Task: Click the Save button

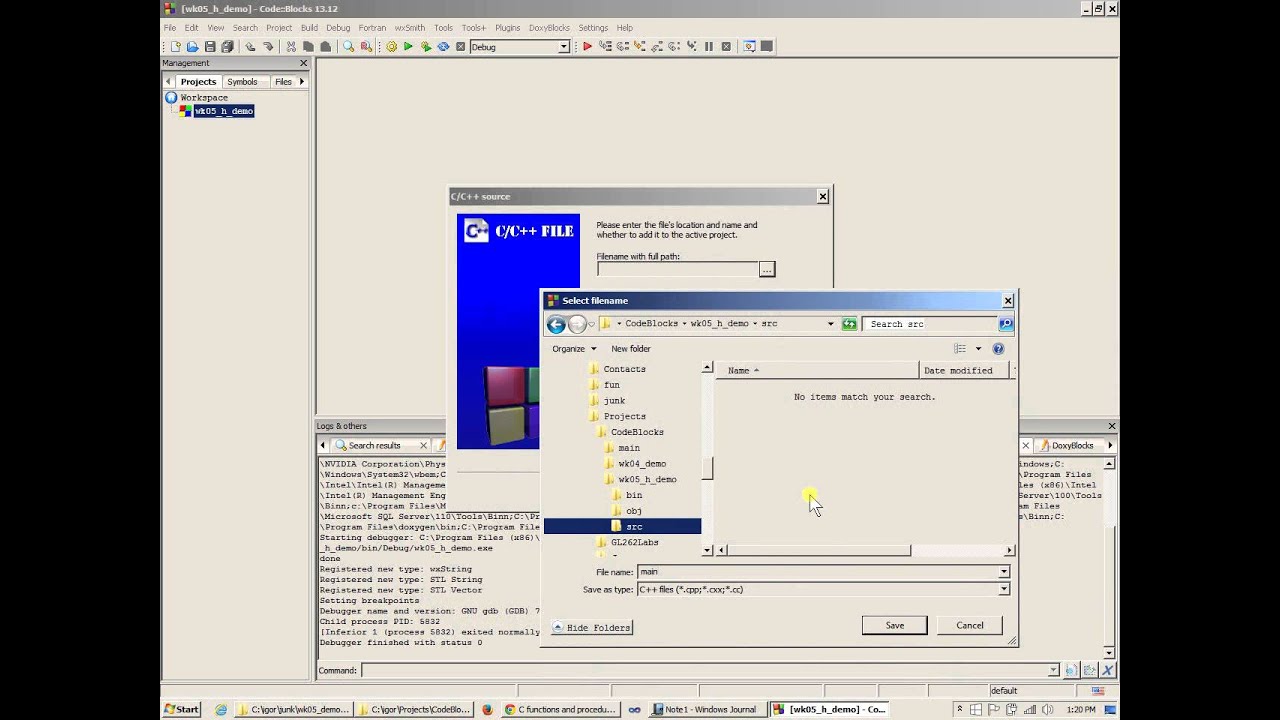Action: click(x=894, y=625)
